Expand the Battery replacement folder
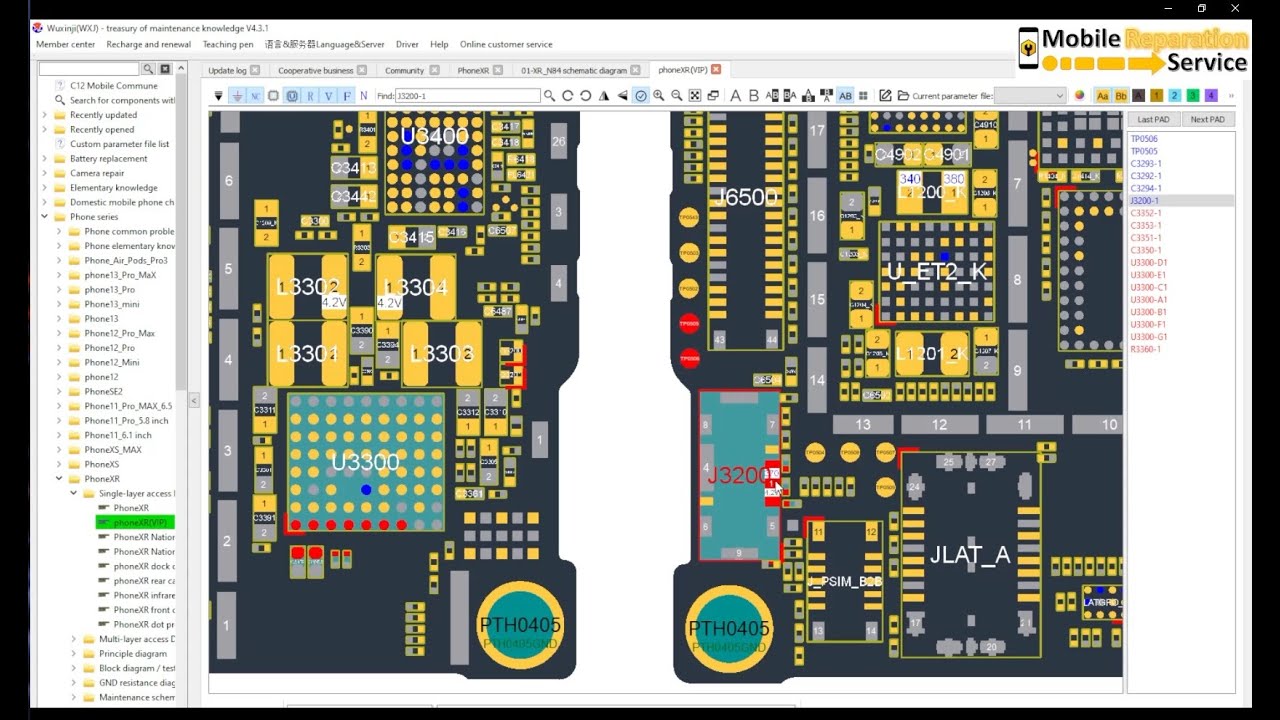 click(45, 158)
